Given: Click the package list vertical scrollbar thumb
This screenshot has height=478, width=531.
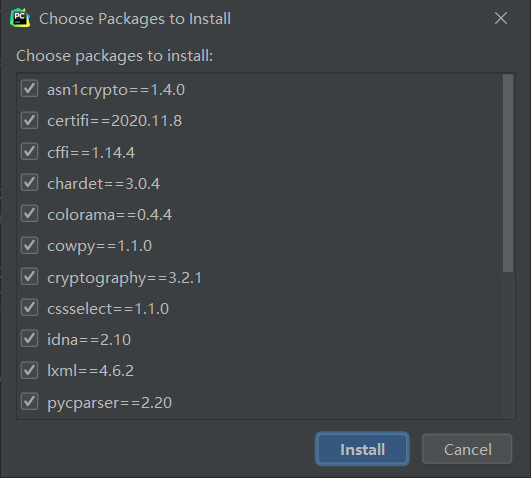Looking at the screenshot, I should [508, 173].
